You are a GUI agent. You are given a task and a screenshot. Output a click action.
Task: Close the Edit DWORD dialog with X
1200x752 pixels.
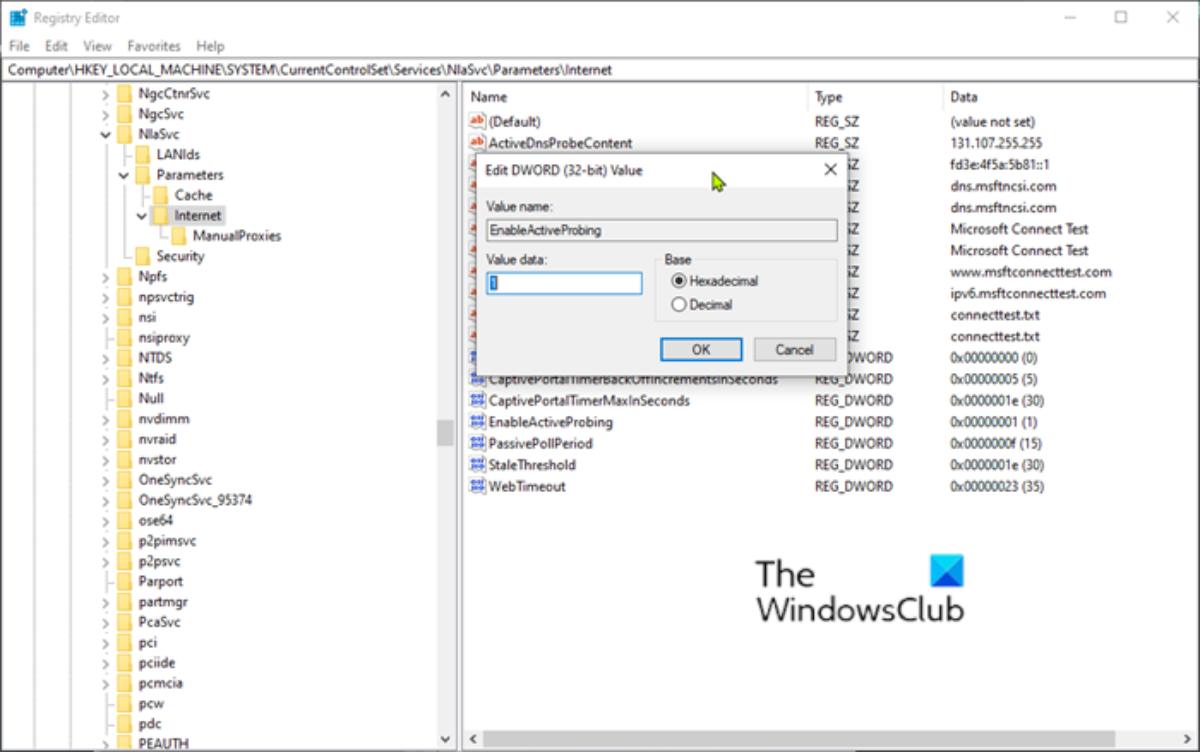pos(830,170)
